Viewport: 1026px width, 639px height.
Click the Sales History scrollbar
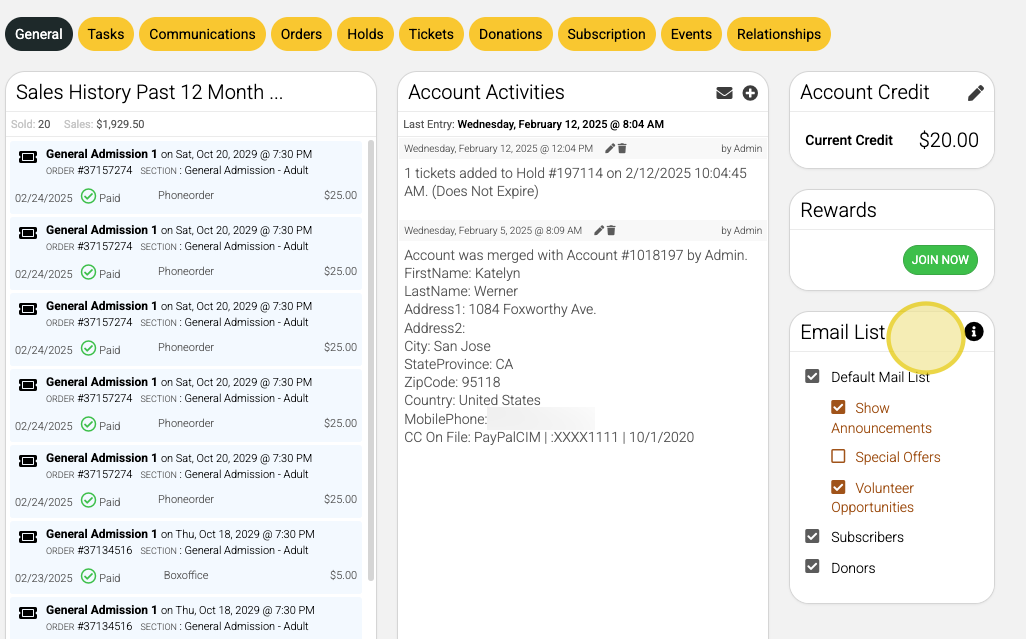click(371, 360)
